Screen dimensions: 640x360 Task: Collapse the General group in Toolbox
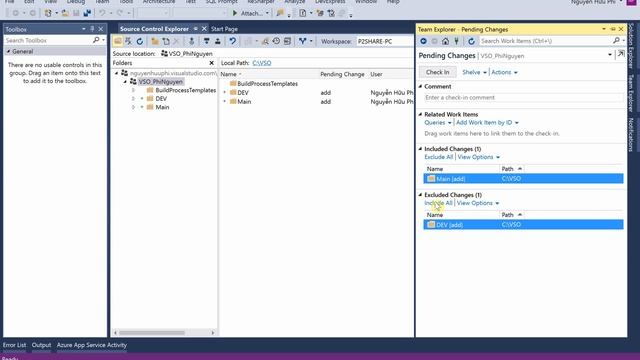(9, 51)
